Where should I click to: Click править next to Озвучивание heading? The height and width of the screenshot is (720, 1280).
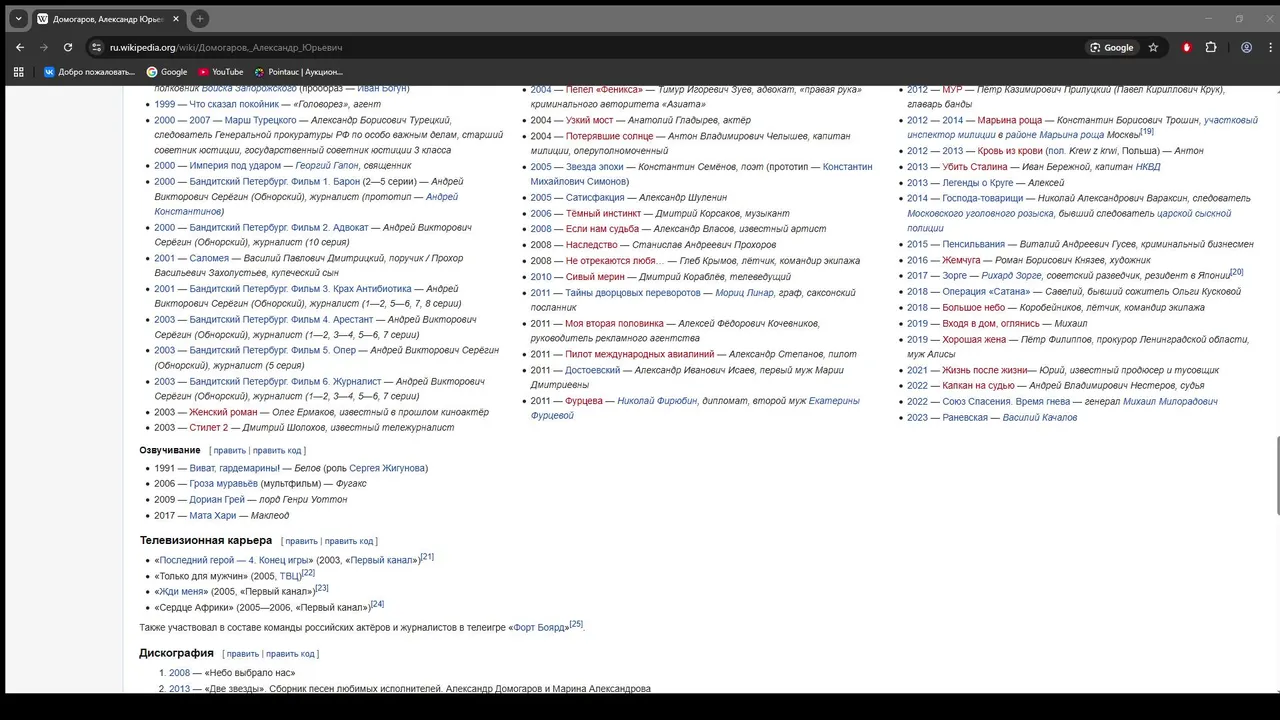[229, 451]
